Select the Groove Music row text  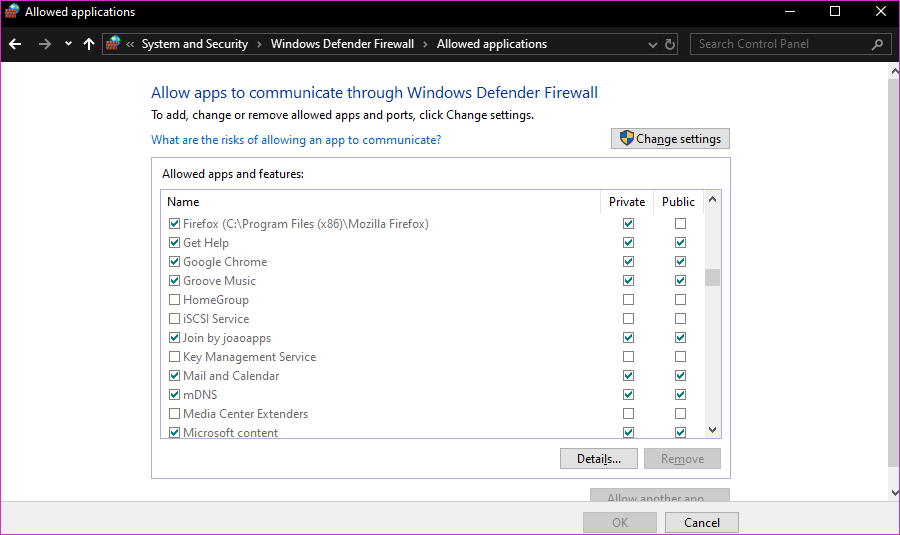[x=219, y=281]
